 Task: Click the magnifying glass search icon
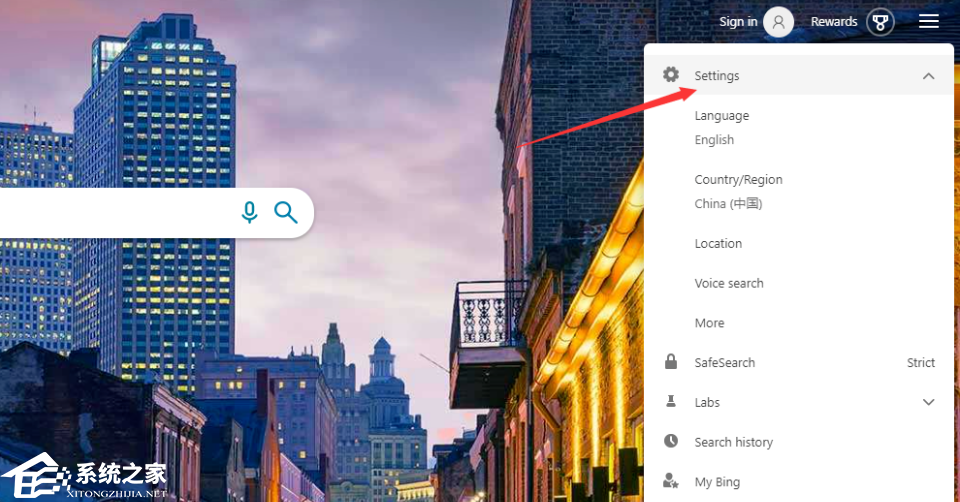286,212
